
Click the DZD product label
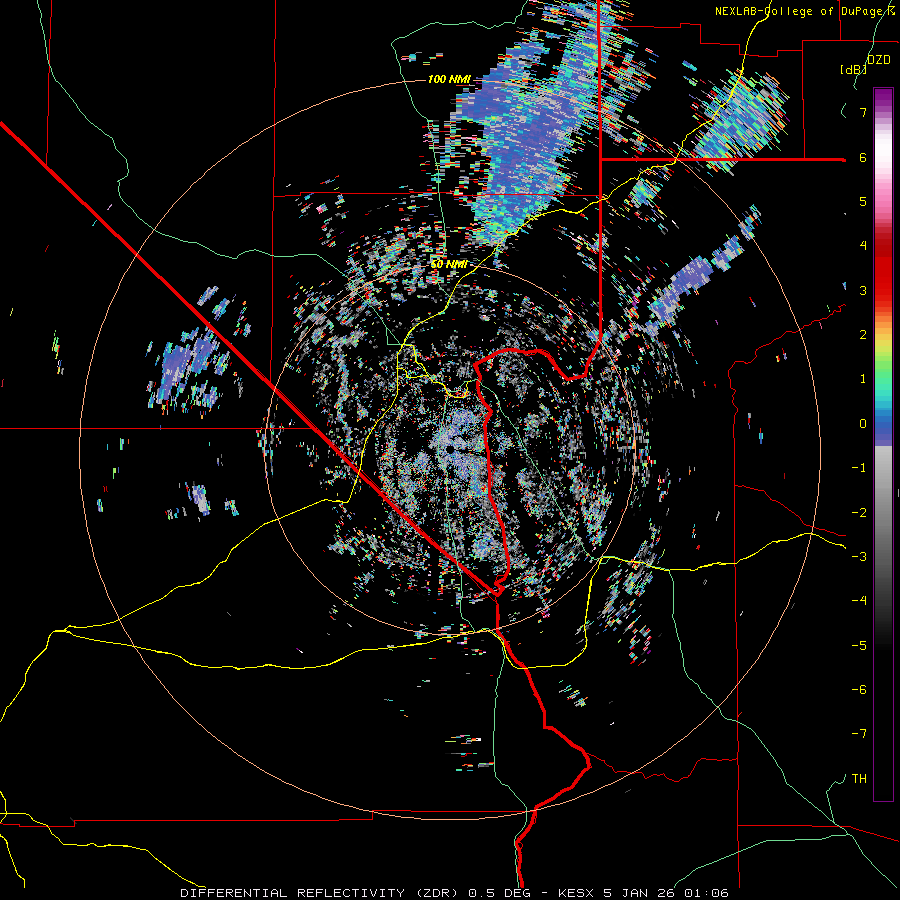point(878,60)
